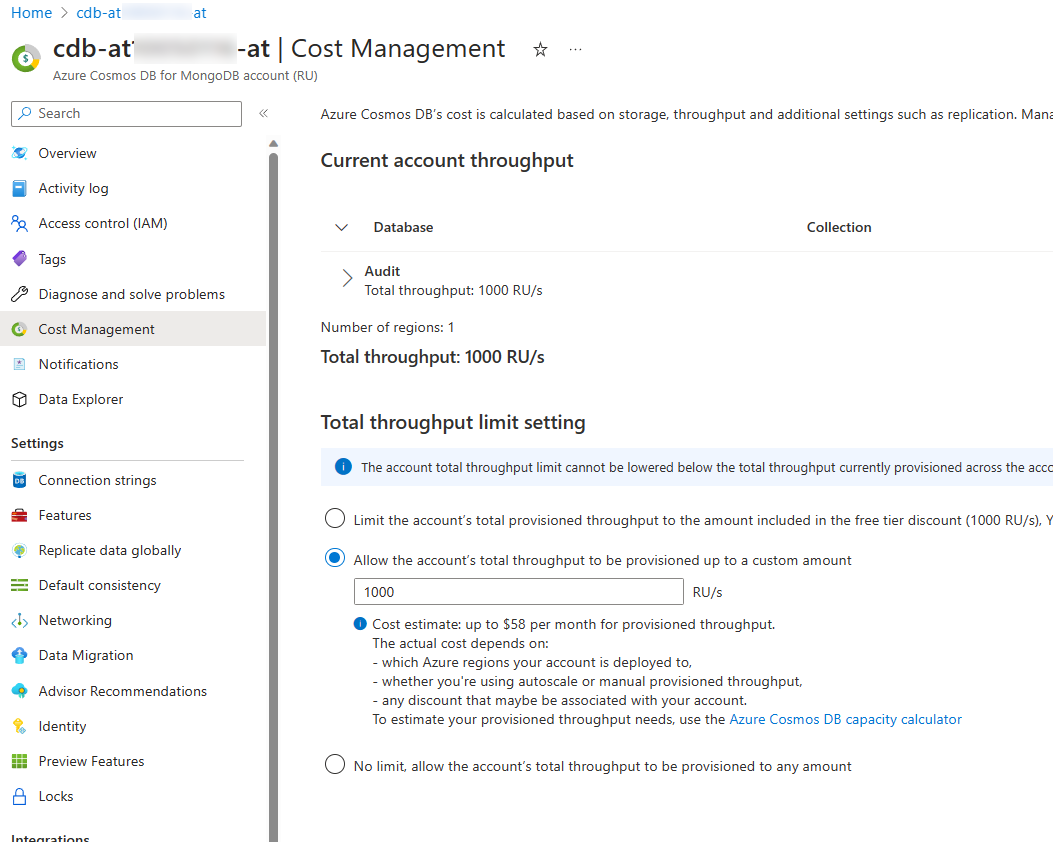This screenshot has height=842, width=1053.
Task: Select limit throughput to free tier discount radio
Action: [x=334, y=519]
